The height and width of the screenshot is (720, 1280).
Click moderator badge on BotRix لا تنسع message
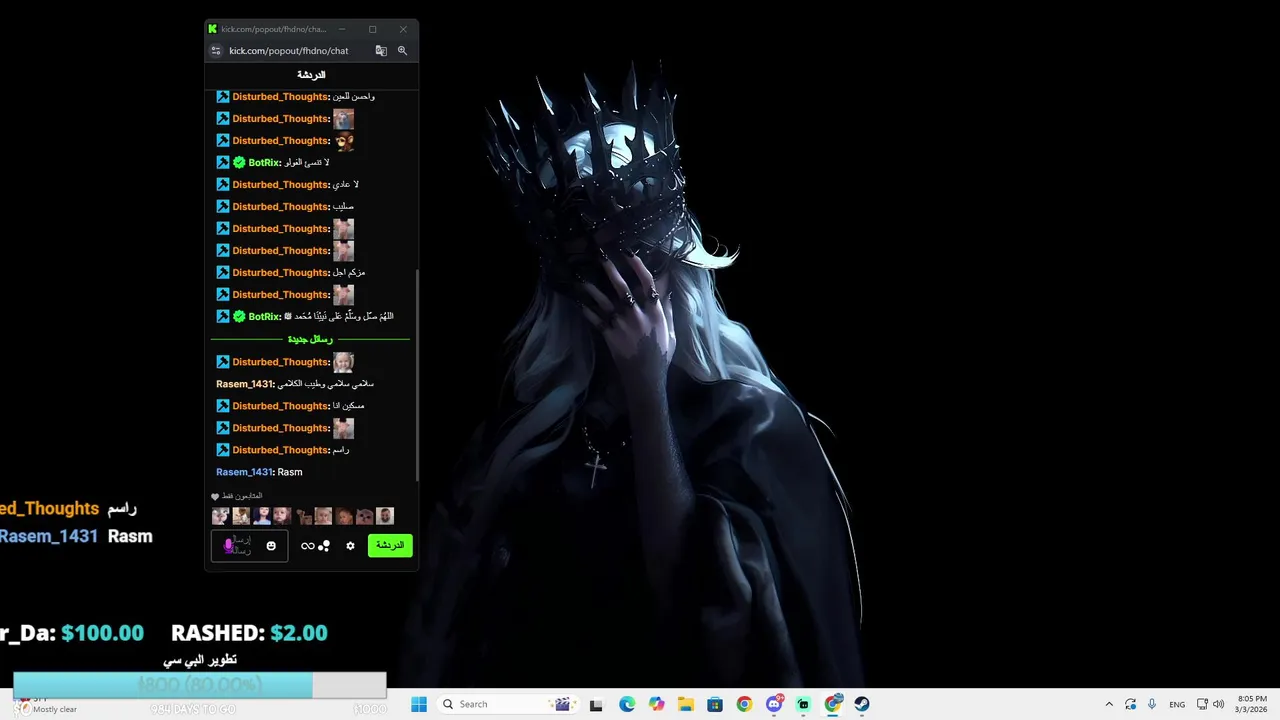pyautogui.click(x=223, y=163)
